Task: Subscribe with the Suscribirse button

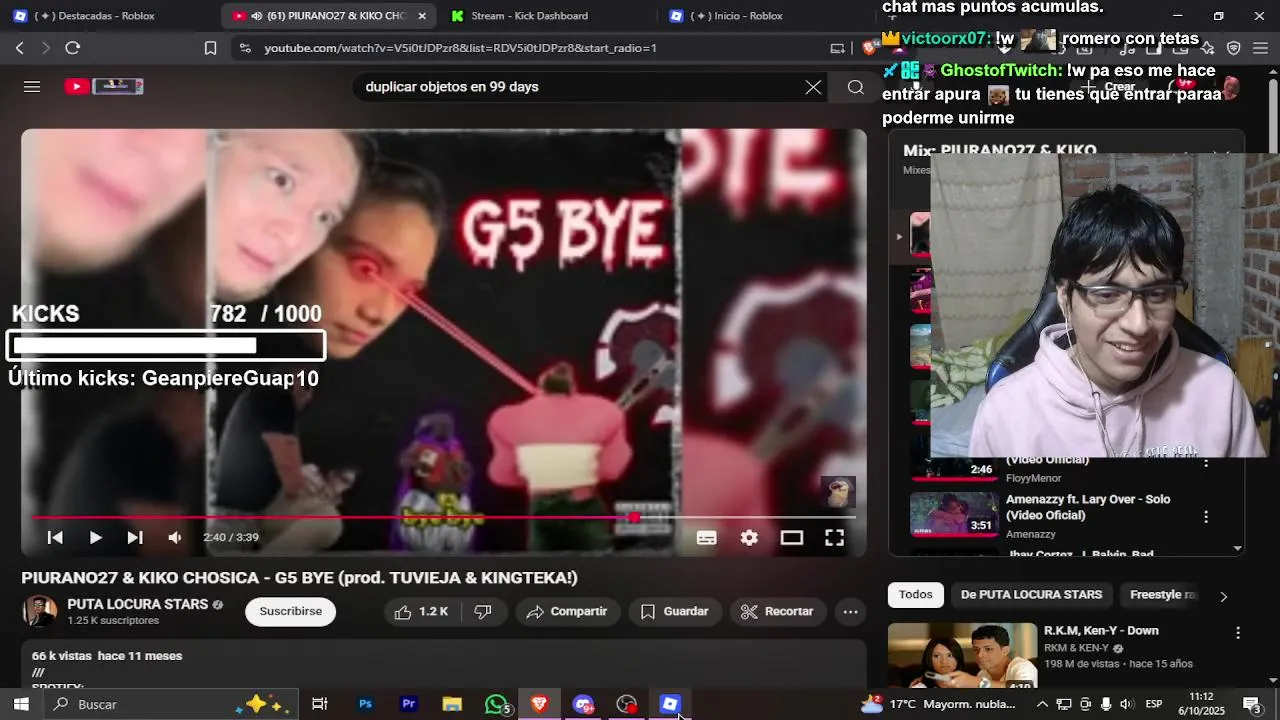Action: [x=291, y=612]
